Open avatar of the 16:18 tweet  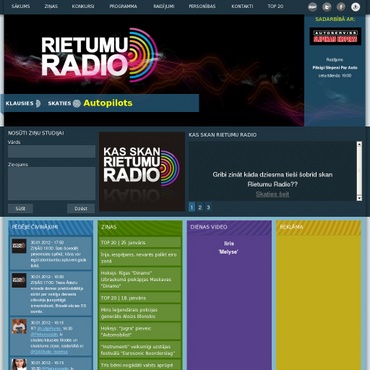[x=19, y=326]
